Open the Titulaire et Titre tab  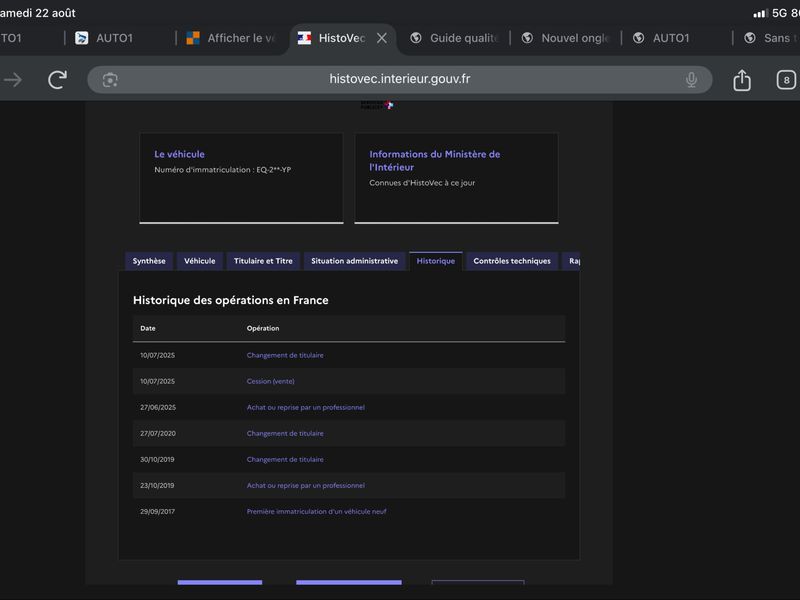pyautogui.click(x=263, y=261)
